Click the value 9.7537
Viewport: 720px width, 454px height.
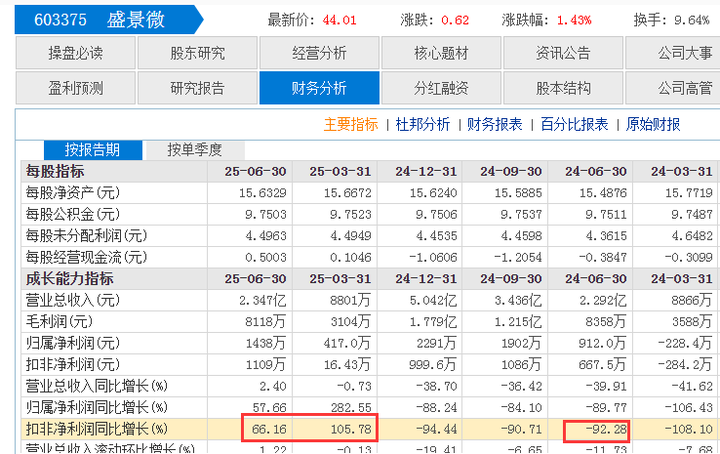(x=521, y=214)
